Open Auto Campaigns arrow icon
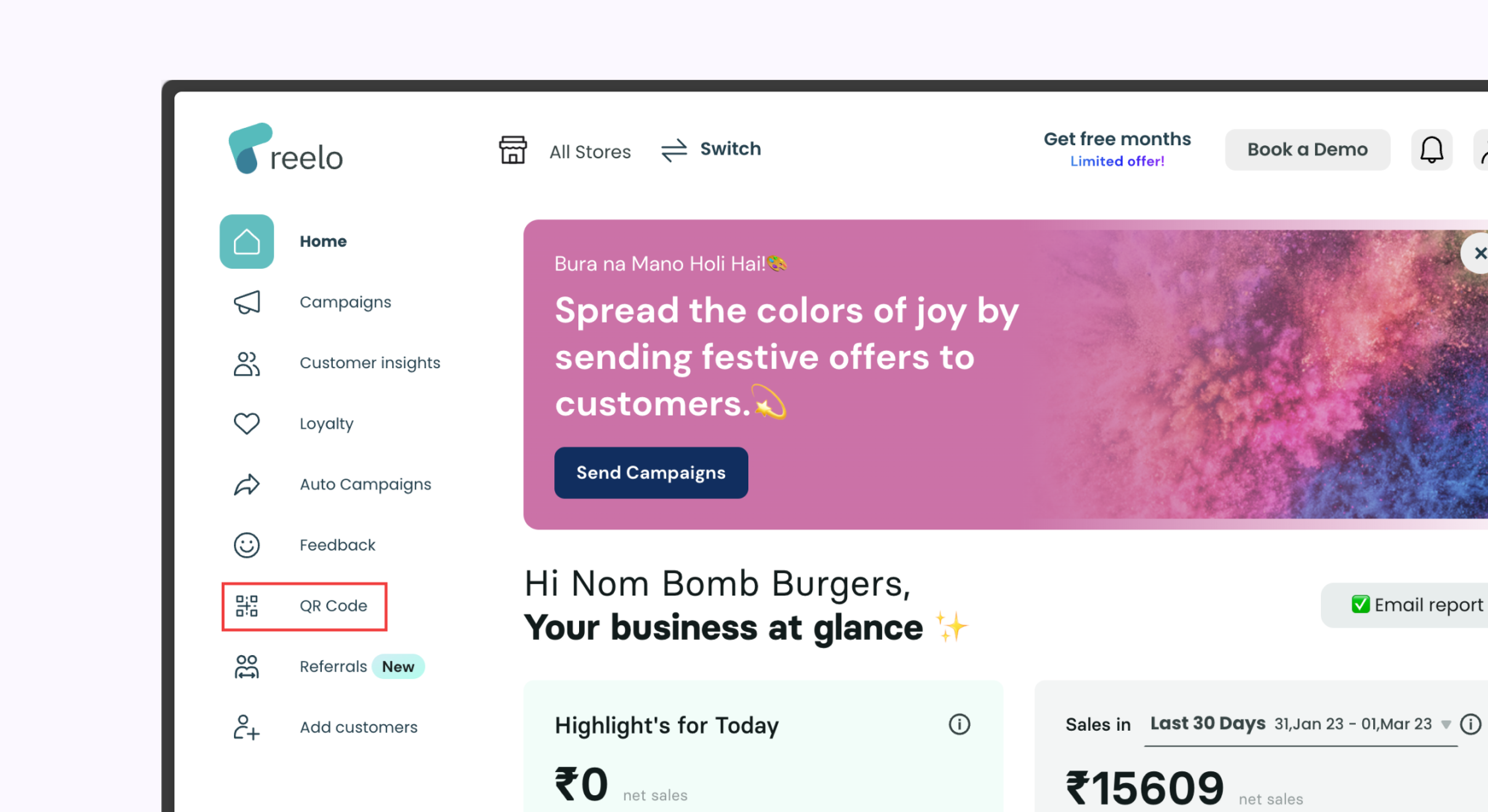The width and height of the screenshot is (1488, 812). pyautogui.click(x=247, y=484)
